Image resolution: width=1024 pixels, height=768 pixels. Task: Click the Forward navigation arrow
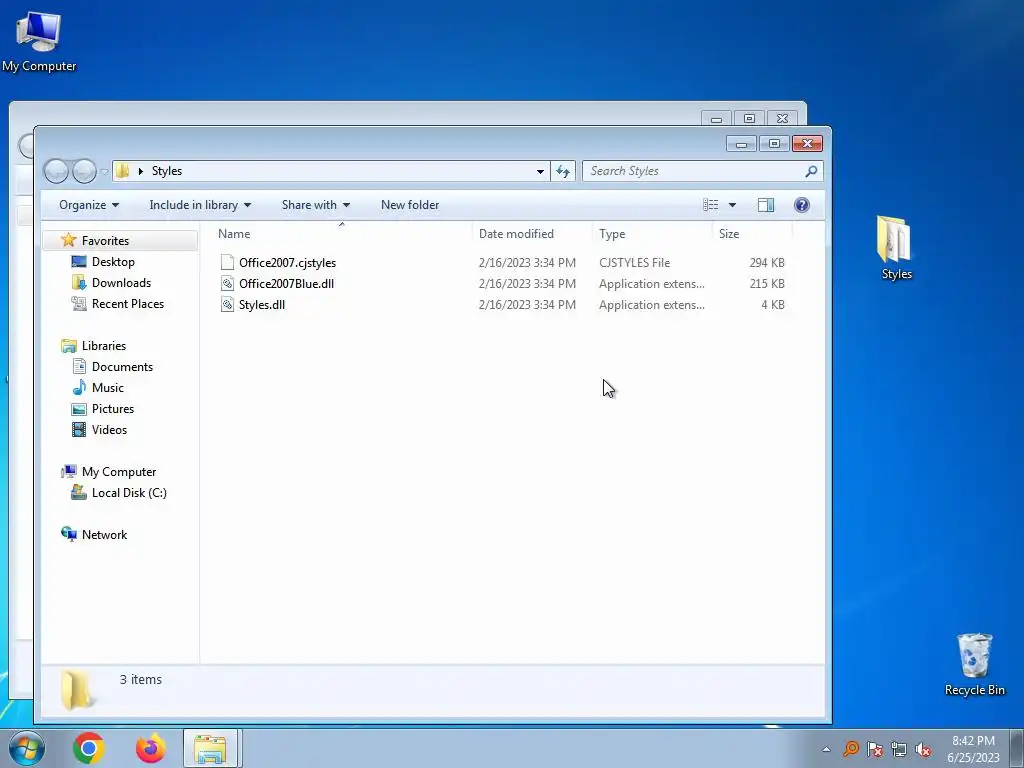coord(84,171)
